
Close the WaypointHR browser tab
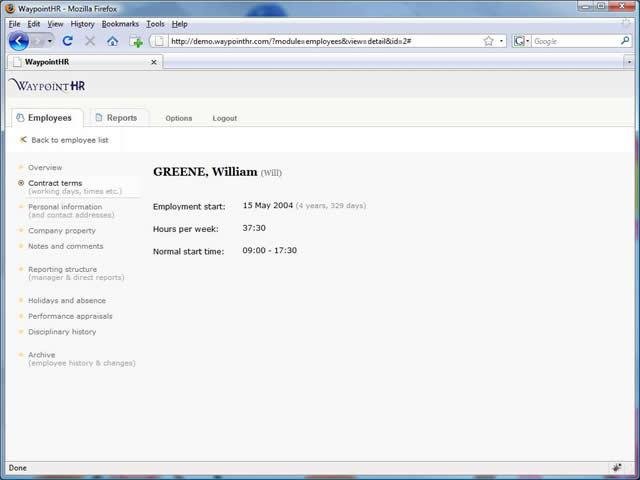154,62
